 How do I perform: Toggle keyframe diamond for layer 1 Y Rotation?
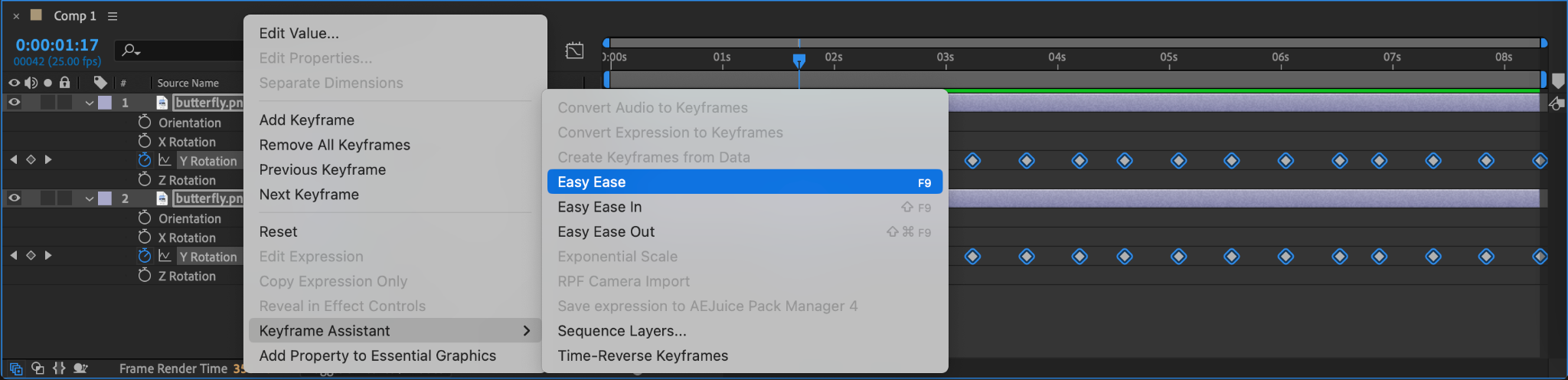pos(31,159)
